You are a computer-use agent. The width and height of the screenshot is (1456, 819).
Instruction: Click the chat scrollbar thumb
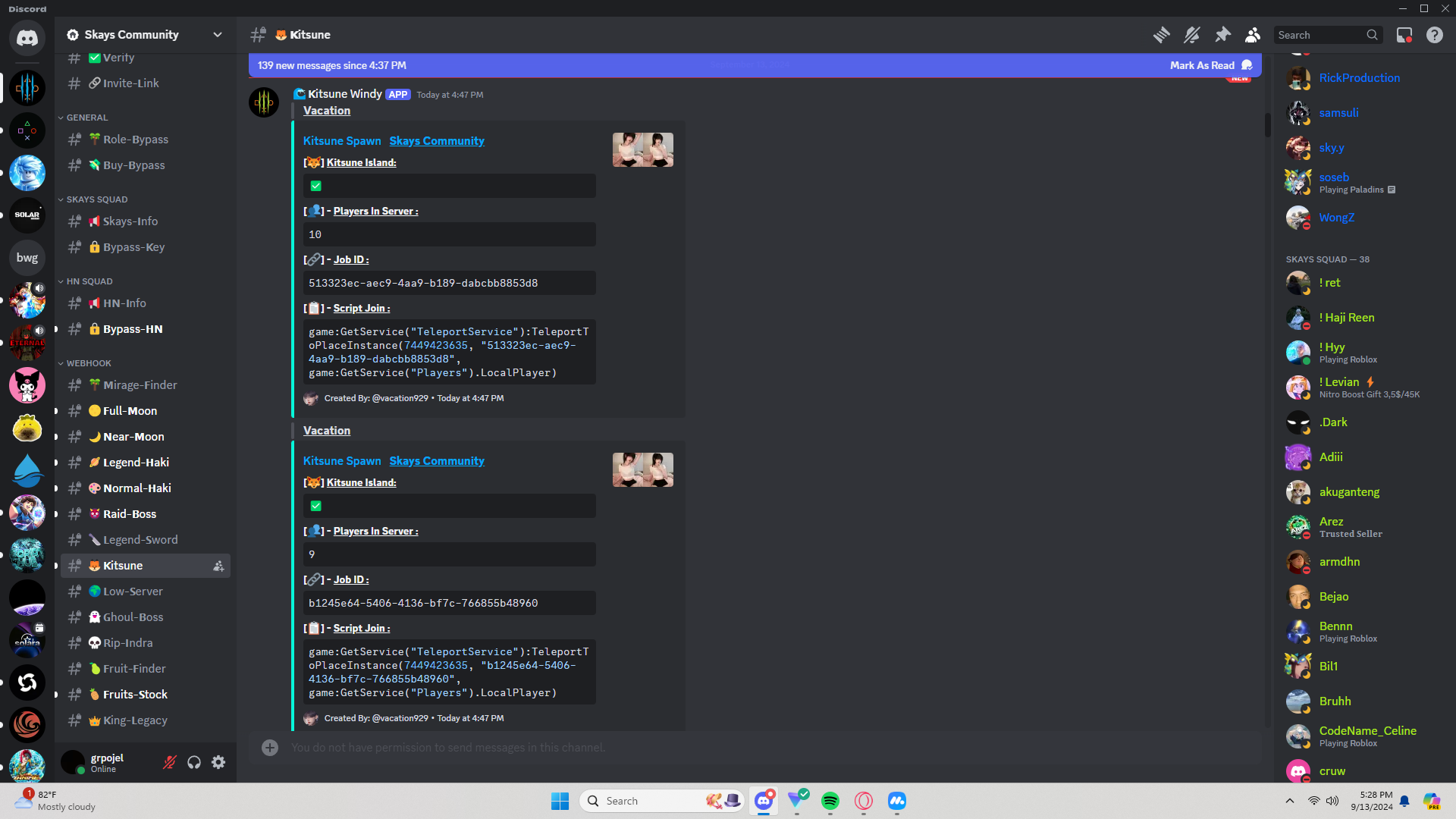pyautogui.click(x=1267, y=125)
